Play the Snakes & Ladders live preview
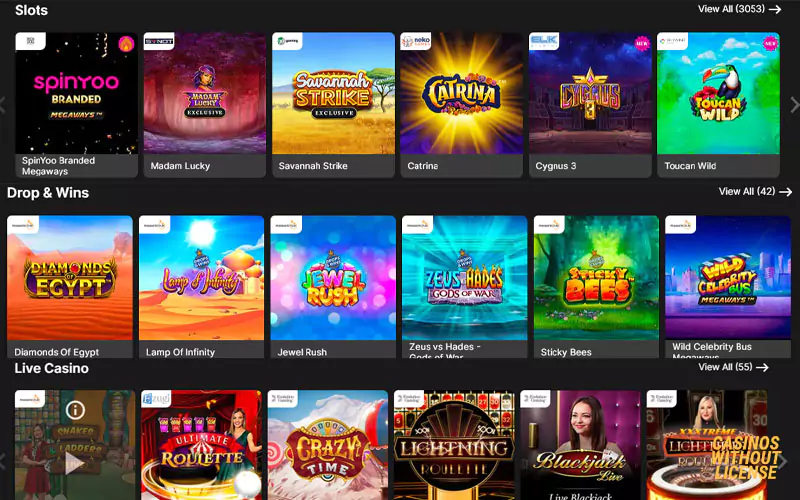Viewport: 800px width, 500px height. (75, 463)
